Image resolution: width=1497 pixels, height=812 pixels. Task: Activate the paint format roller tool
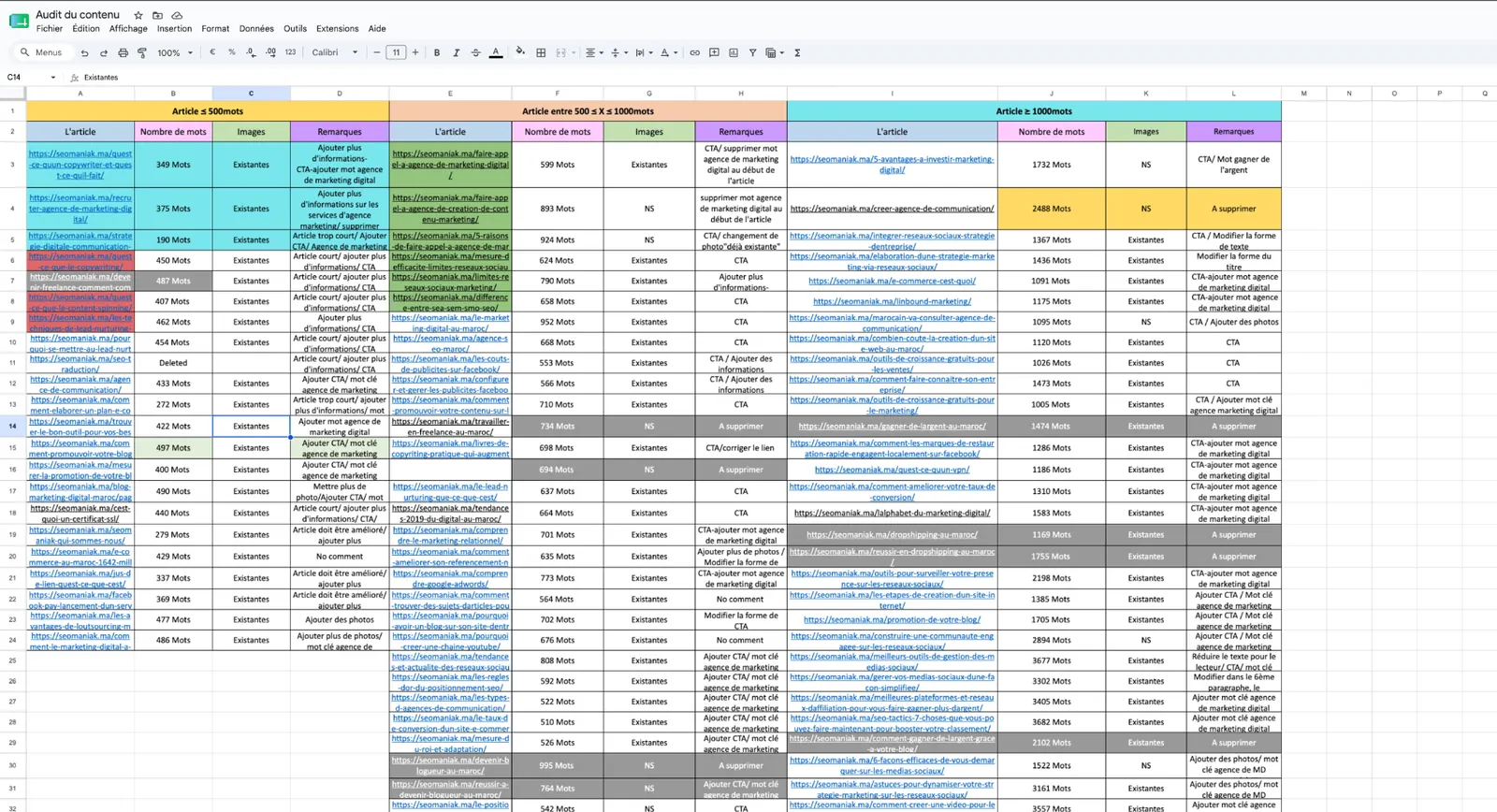[142, 53]
